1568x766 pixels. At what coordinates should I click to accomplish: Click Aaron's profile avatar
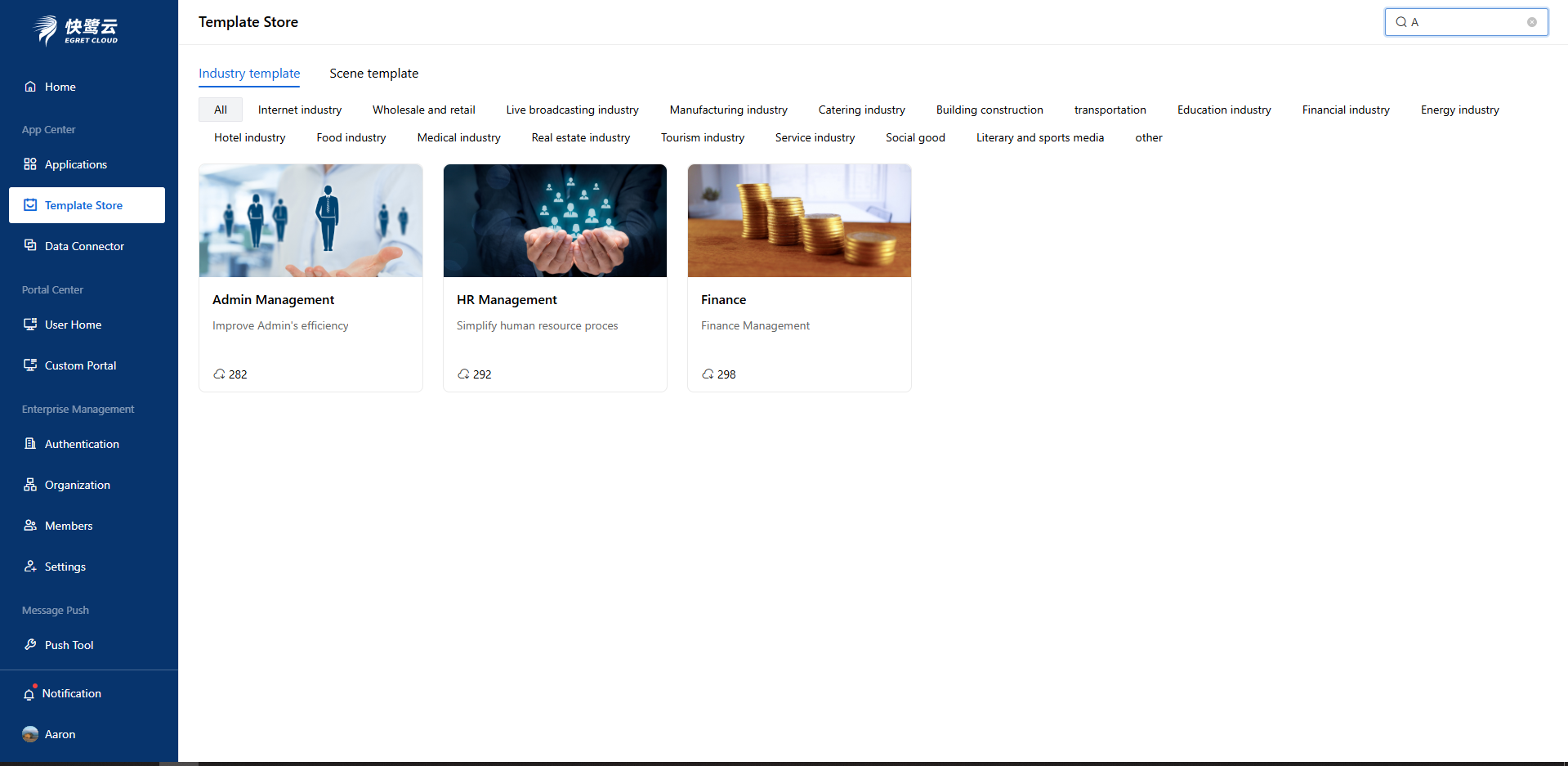(x=30, y=734)
